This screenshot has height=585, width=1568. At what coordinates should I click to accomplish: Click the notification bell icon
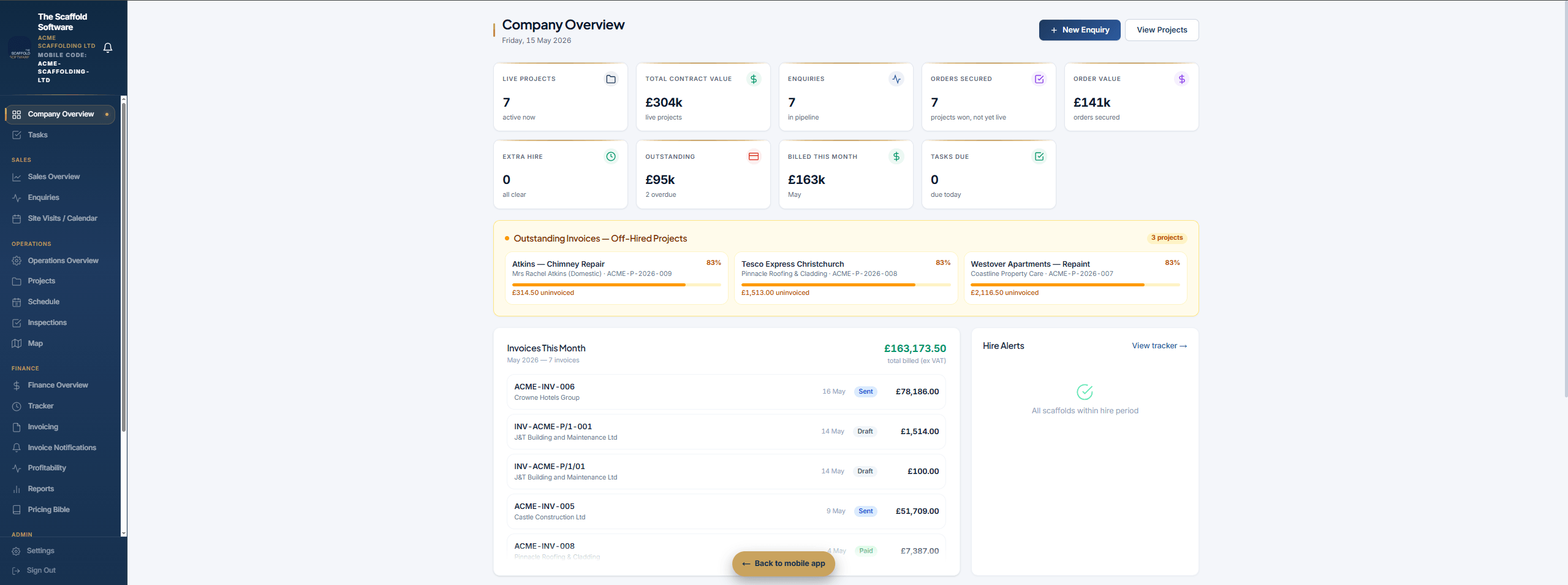(108, 48)
